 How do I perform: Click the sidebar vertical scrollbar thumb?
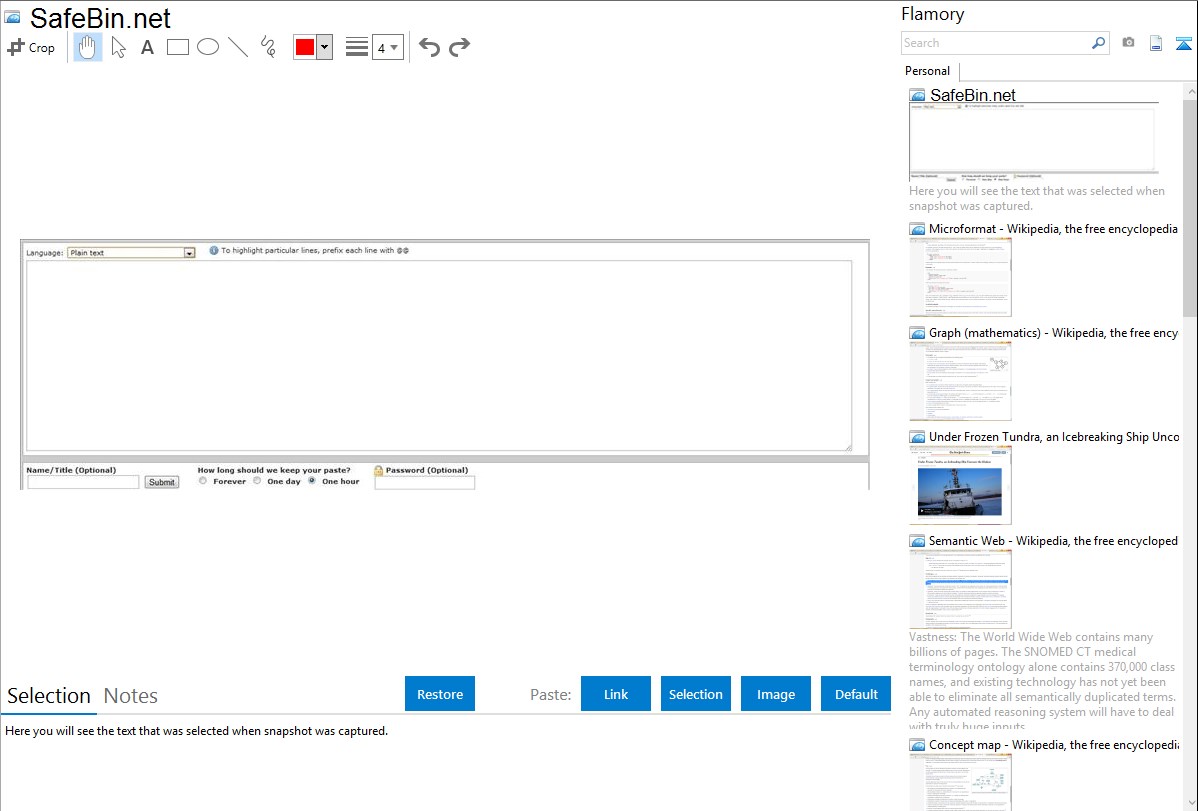(1190, 207)
